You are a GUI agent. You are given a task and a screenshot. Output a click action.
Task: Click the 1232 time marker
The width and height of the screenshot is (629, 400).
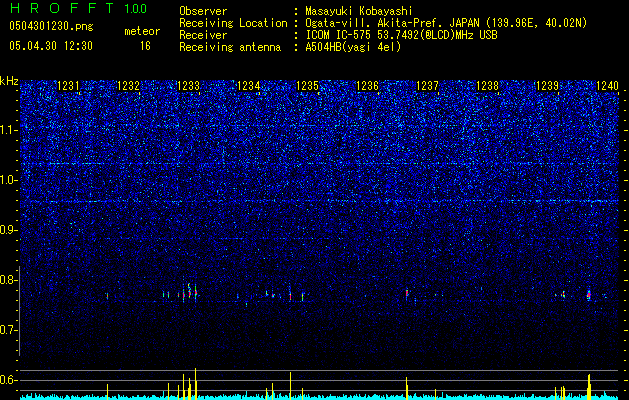point(128,86)
